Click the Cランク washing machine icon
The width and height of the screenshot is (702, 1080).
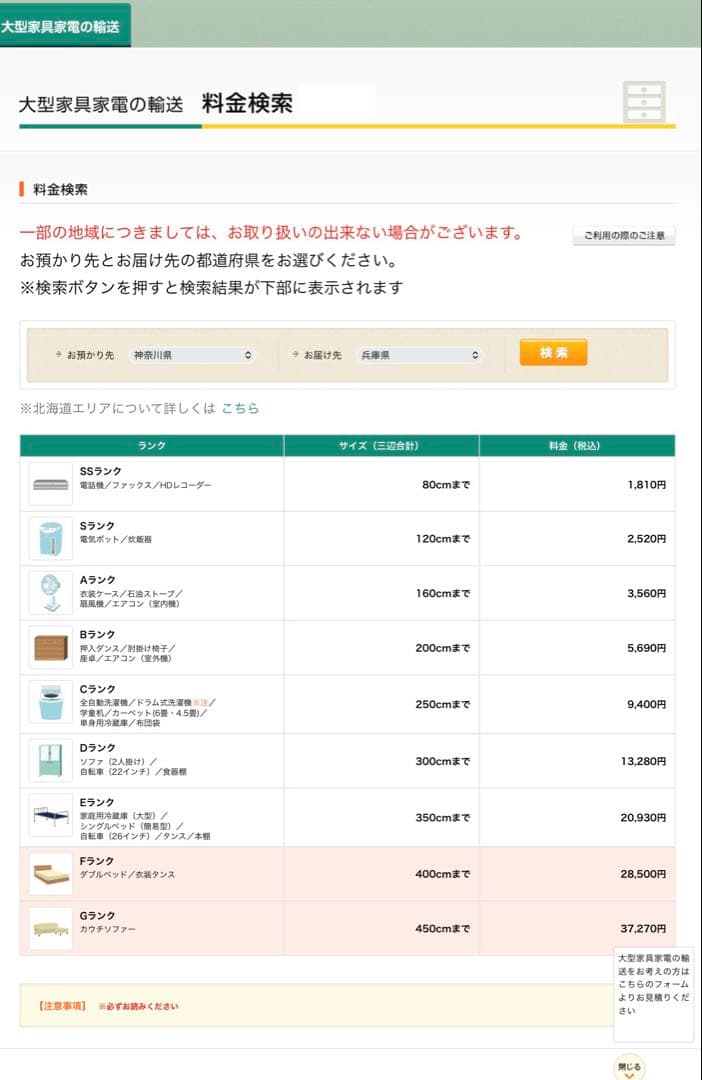[x=50, y=704]
